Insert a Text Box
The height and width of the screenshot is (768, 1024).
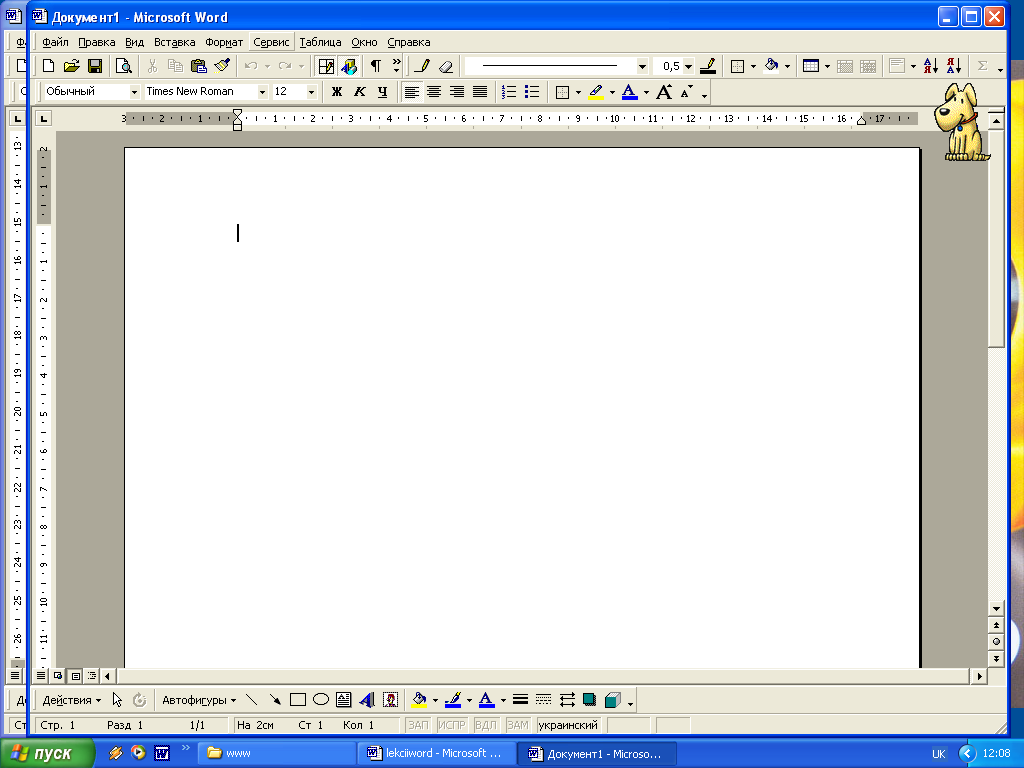tap(344, 700)
